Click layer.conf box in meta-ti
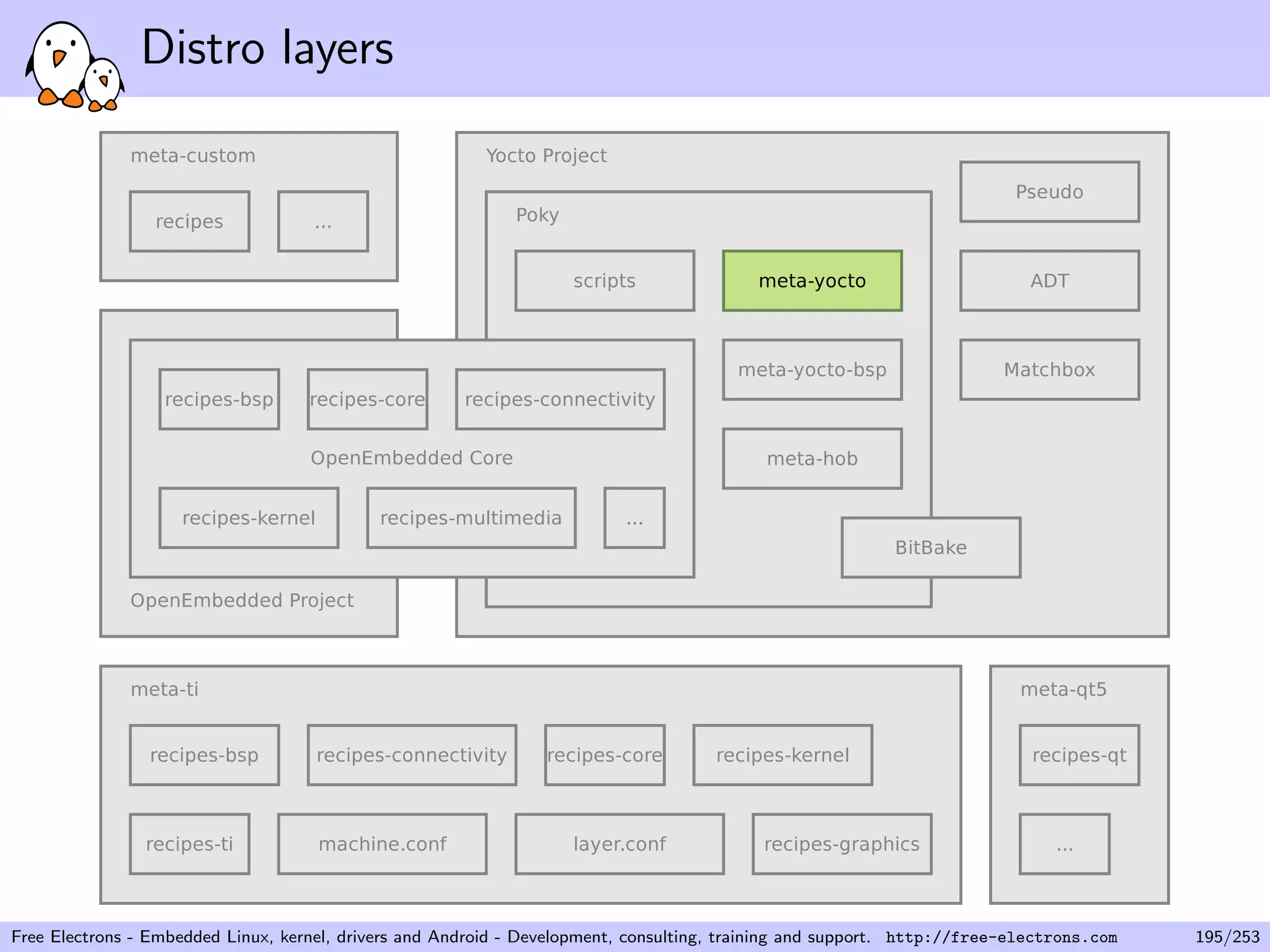Screen dimensions: 1270x952 [x=619, y=844]
